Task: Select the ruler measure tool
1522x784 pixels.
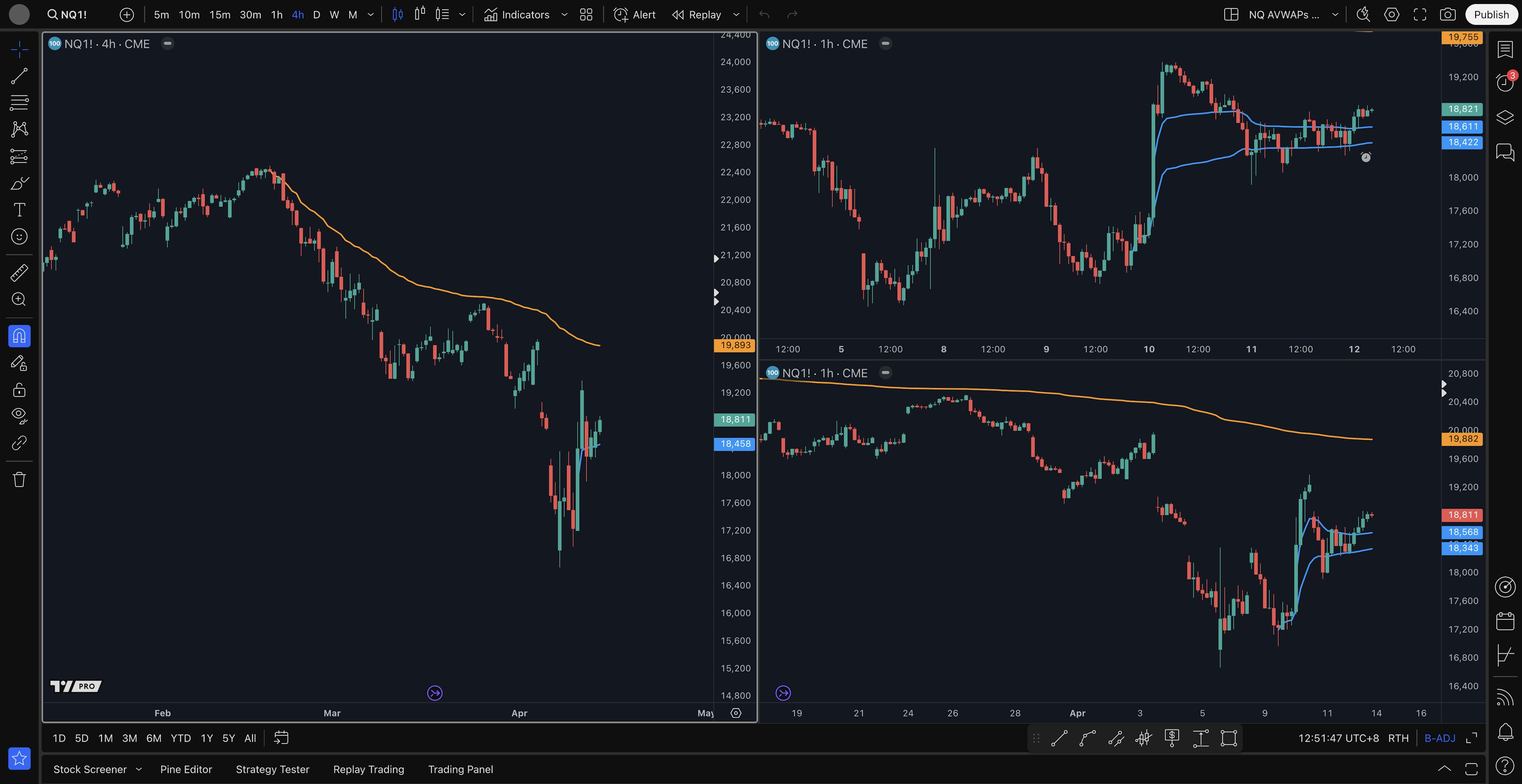Action: pyautogui.click(x=19, y=273)
